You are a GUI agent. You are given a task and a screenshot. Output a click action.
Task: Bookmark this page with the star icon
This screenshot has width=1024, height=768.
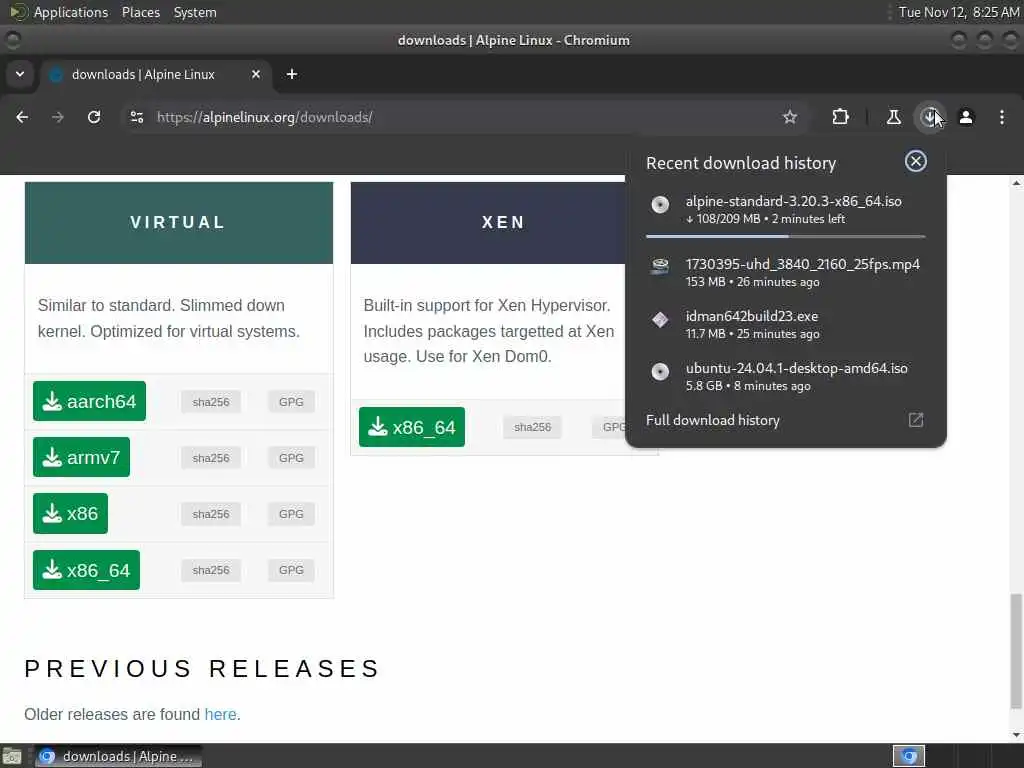pos(790,117)
